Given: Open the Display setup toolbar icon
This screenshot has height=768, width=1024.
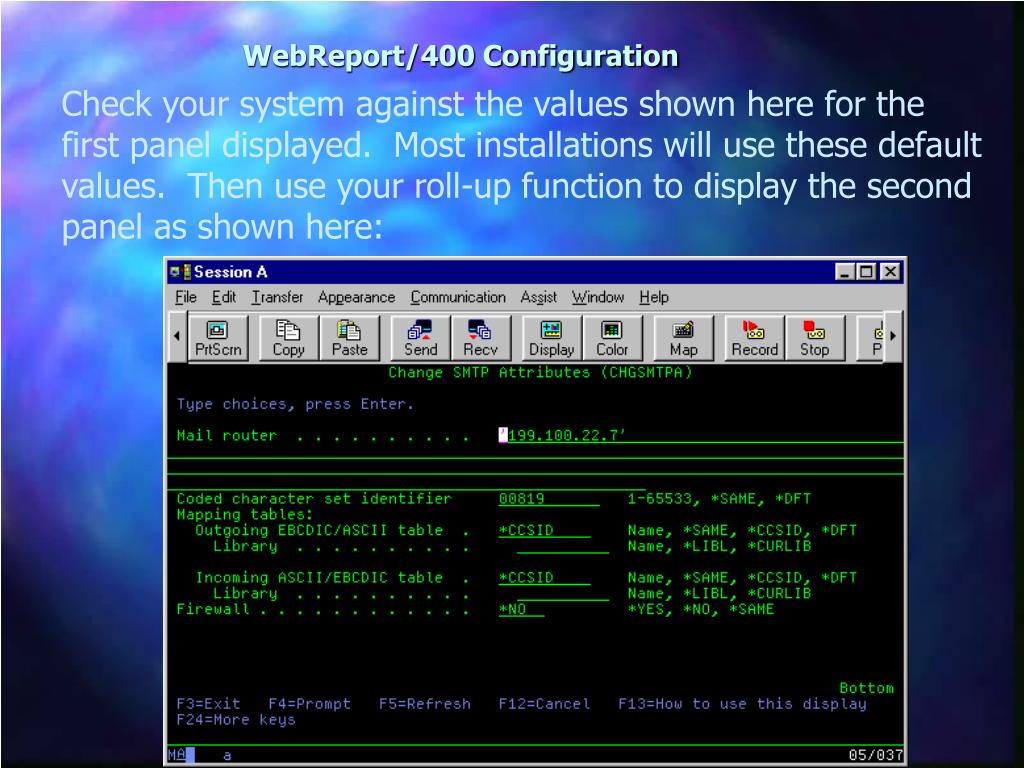Looking at the screenshot, I should pos(551,338).
